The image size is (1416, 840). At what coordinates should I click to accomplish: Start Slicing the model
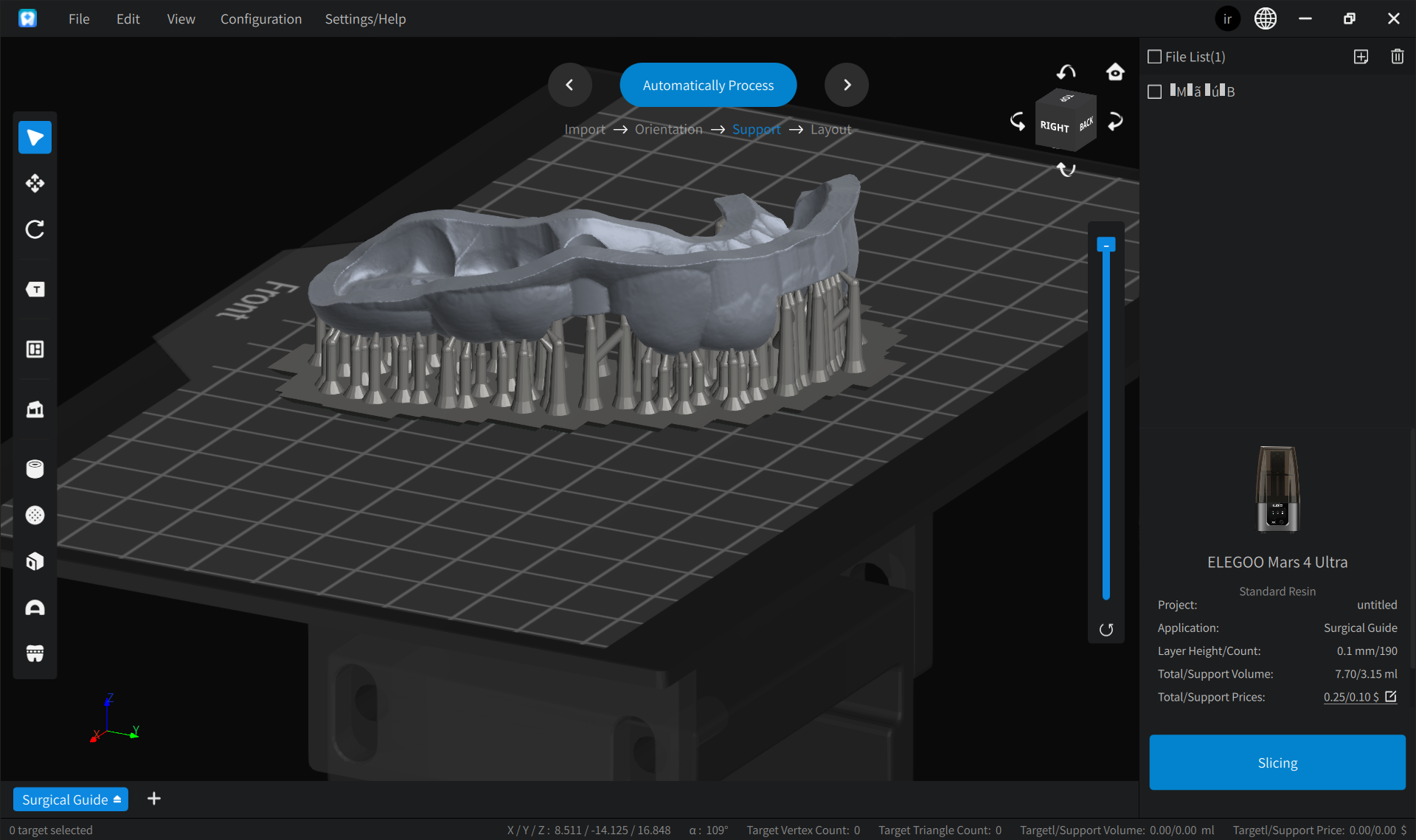pyautogui.click(x=1277, y=763)
